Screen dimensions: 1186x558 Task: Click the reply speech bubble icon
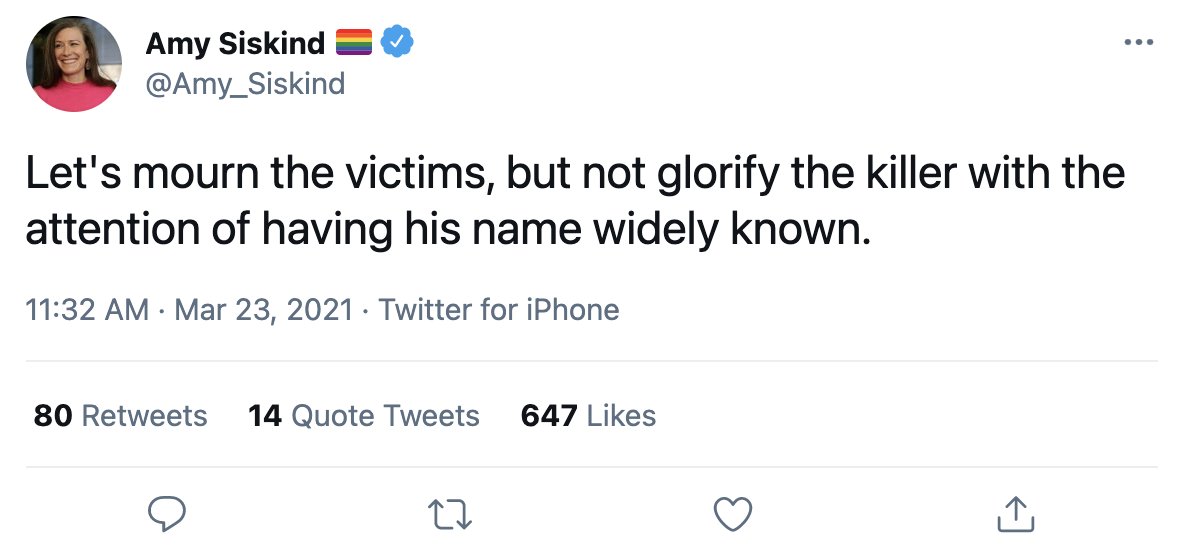[166, 515]
